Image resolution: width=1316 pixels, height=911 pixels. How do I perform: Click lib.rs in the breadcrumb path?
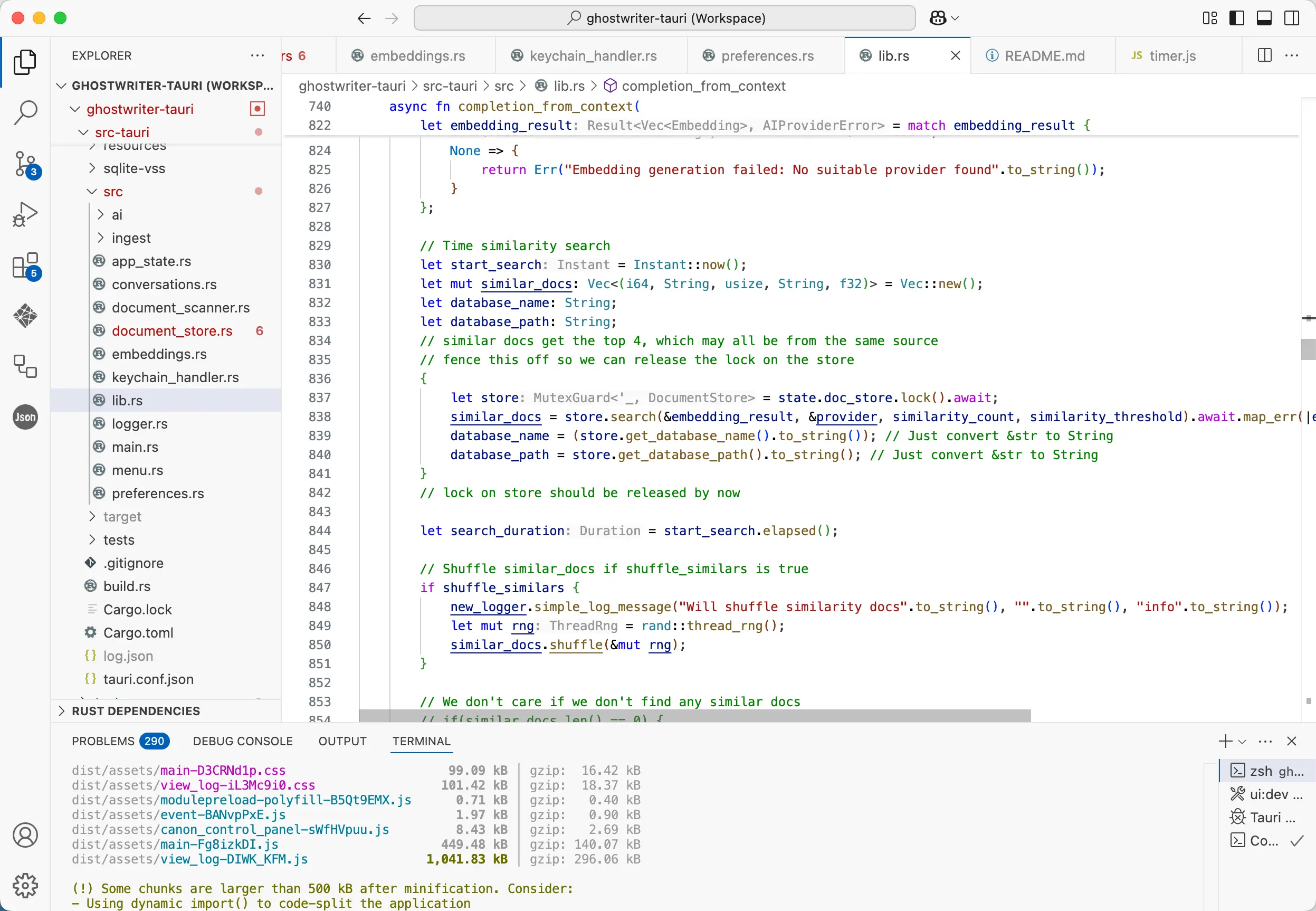569,86
